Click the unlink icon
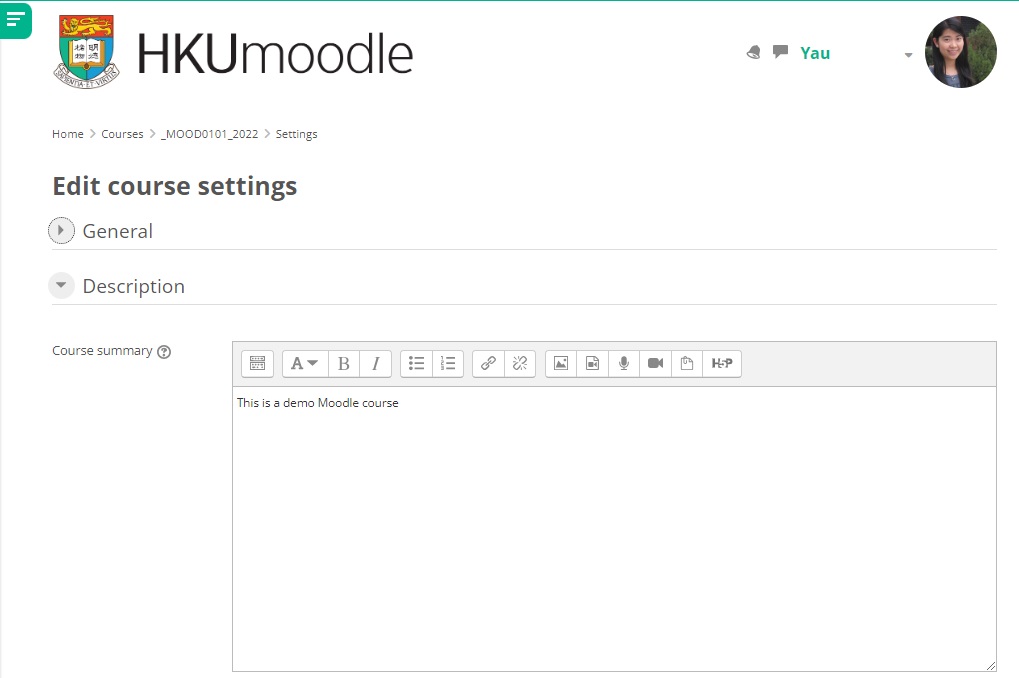This screenshot has width=1019, height=678. point(519,364)
